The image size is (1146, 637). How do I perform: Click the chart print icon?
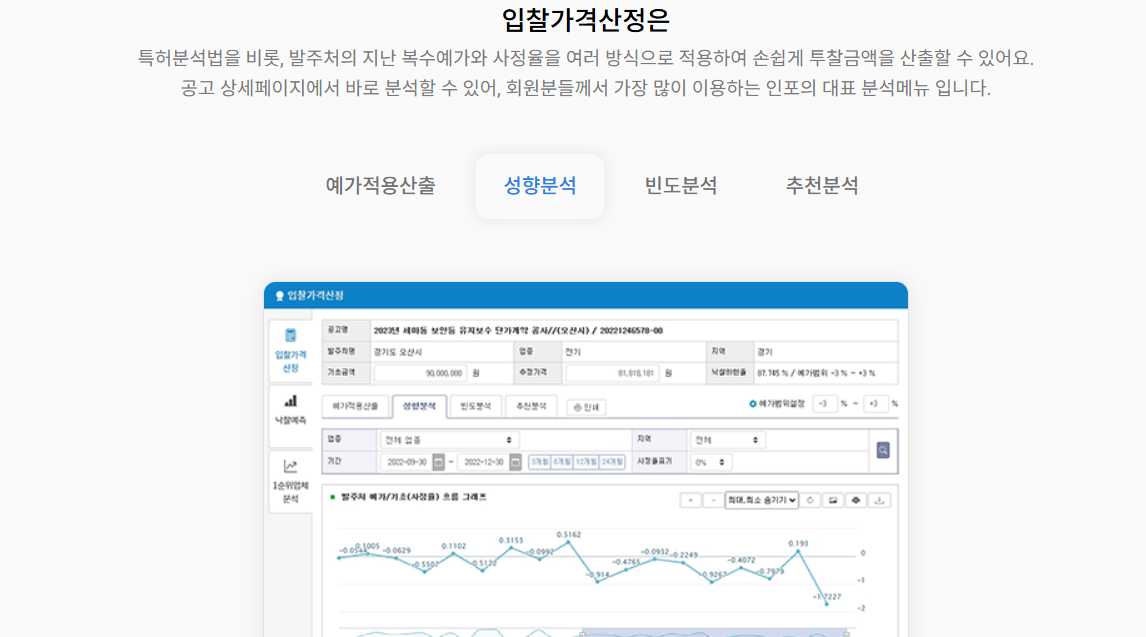coord(856,500)
